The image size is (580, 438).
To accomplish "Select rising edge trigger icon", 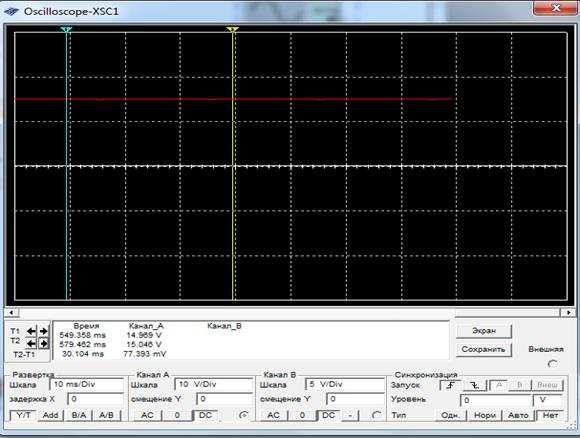I will pos(450,385).
